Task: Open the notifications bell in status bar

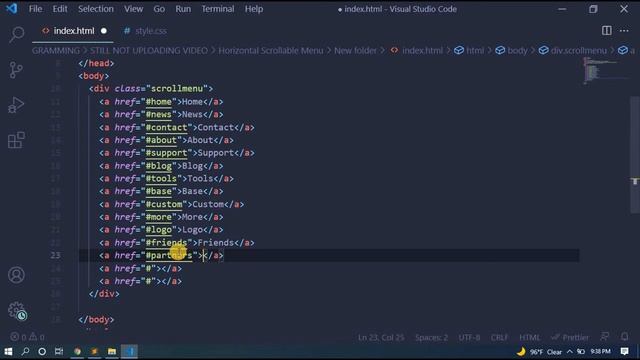Action: [624, 337]
